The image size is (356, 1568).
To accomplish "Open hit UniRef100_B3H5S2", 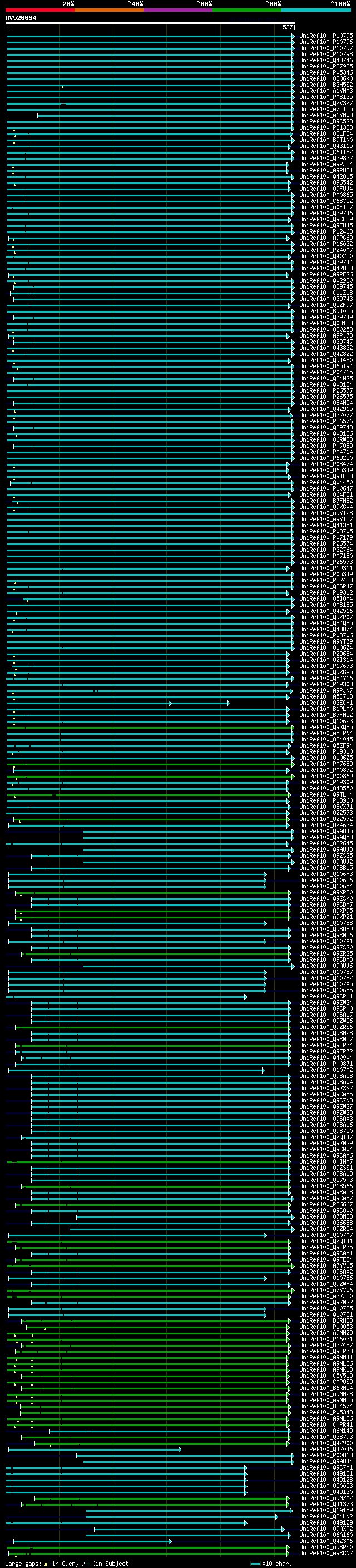I will pos(326,85).
